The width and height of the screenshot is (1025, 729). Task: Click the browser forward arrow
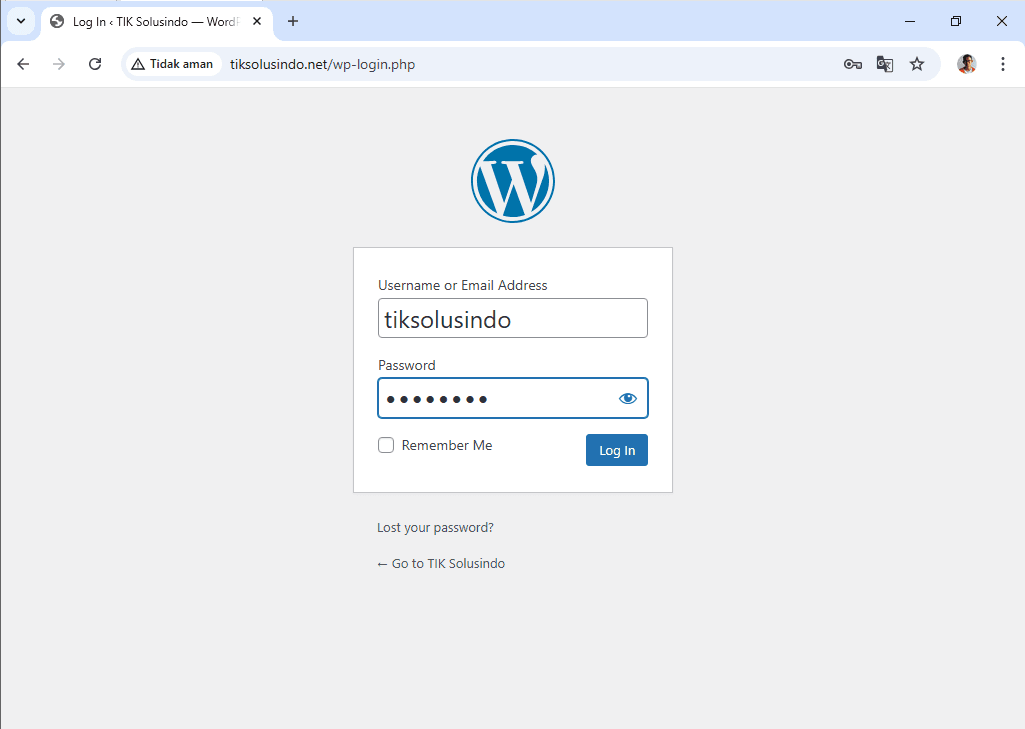pyautogui.click(x=59, y=64)
